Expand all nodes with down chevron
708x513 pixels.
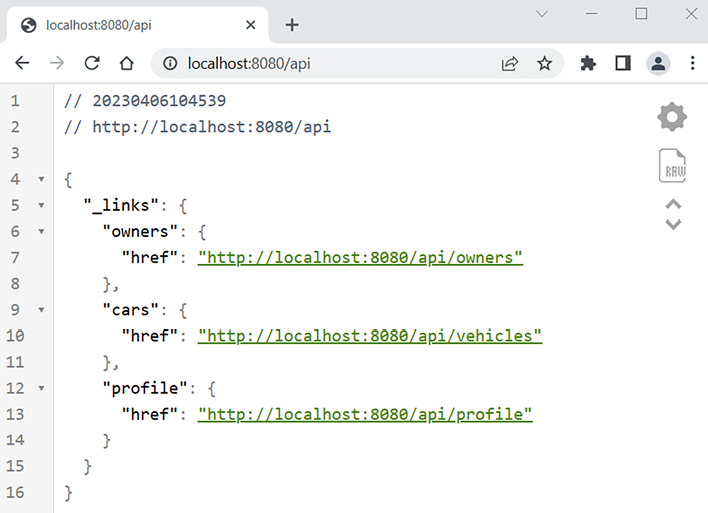tap(673, 224)
